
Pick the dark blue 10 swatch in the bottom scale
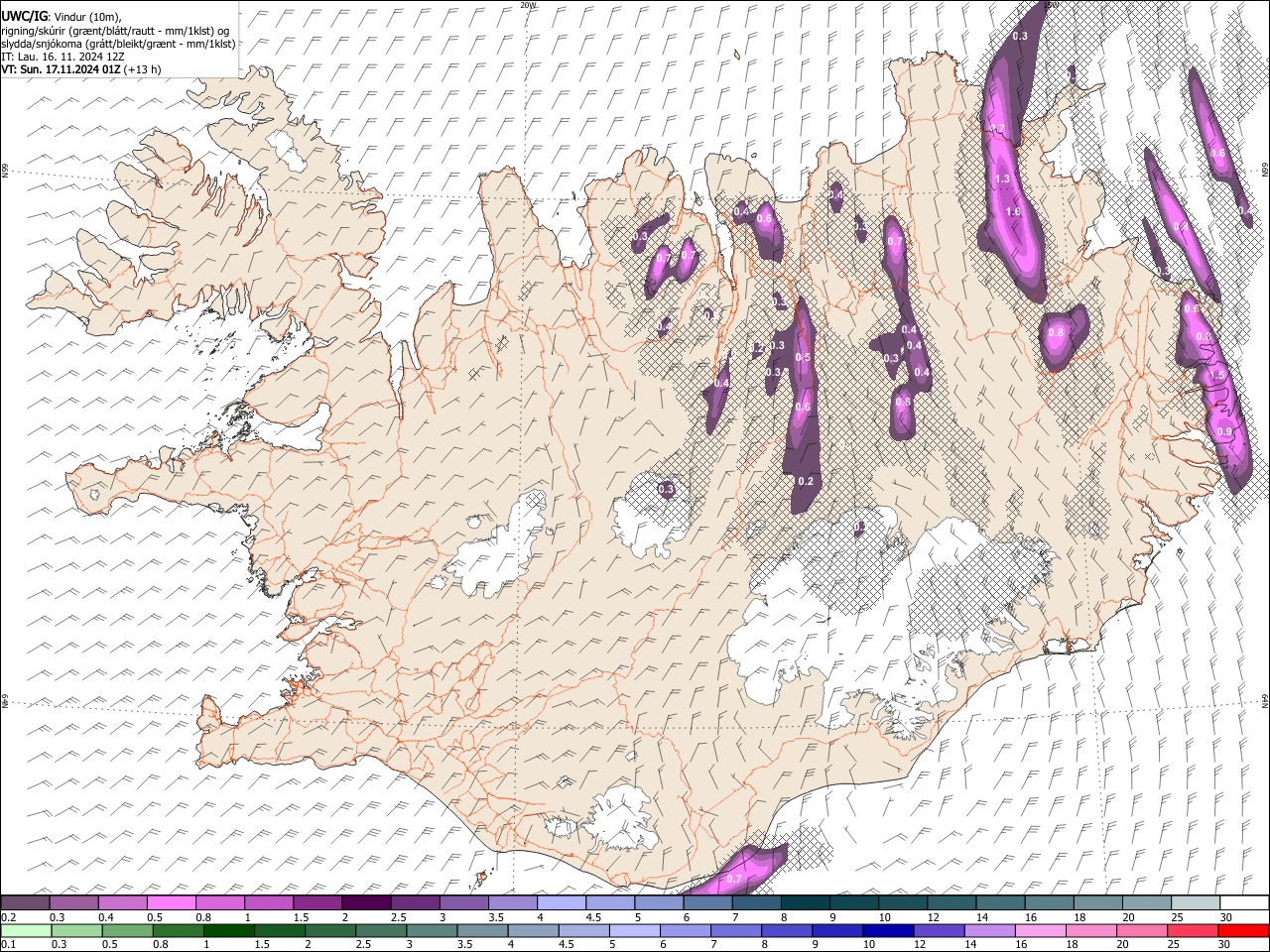[x=887, y=930]
